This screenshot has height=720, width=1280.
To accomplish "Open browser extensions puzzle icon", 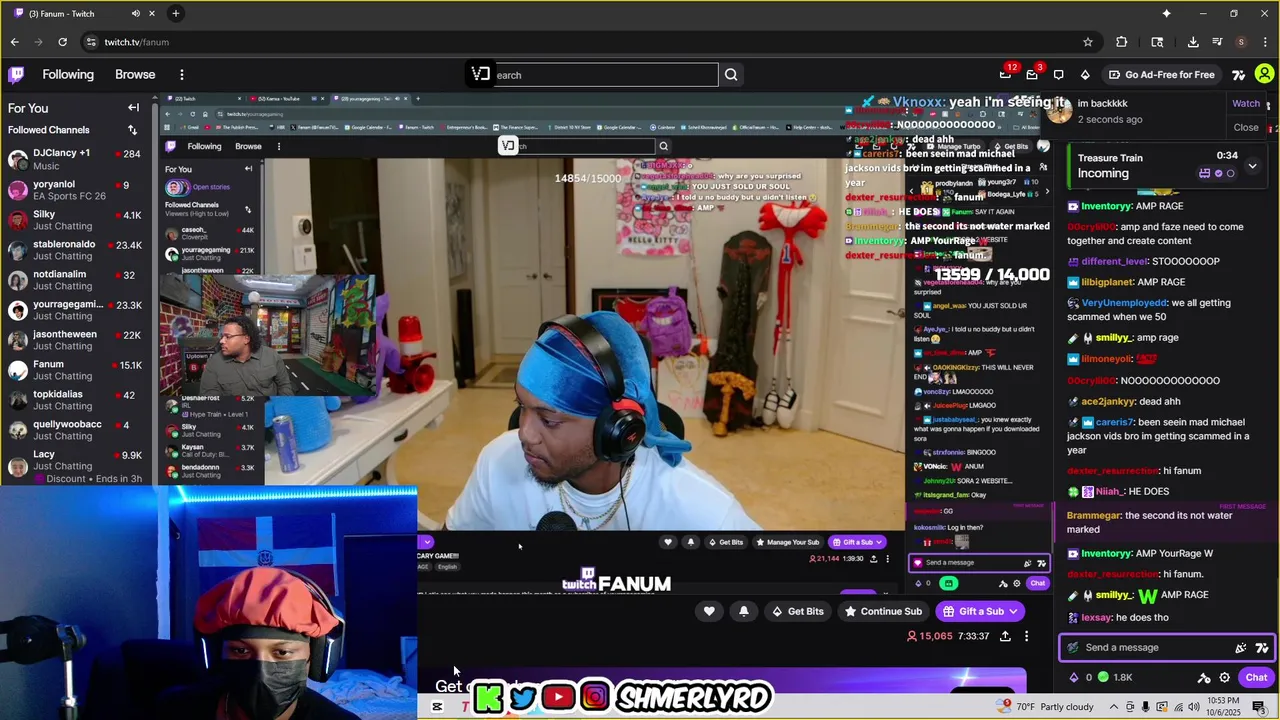I will tap(1121, 42).
